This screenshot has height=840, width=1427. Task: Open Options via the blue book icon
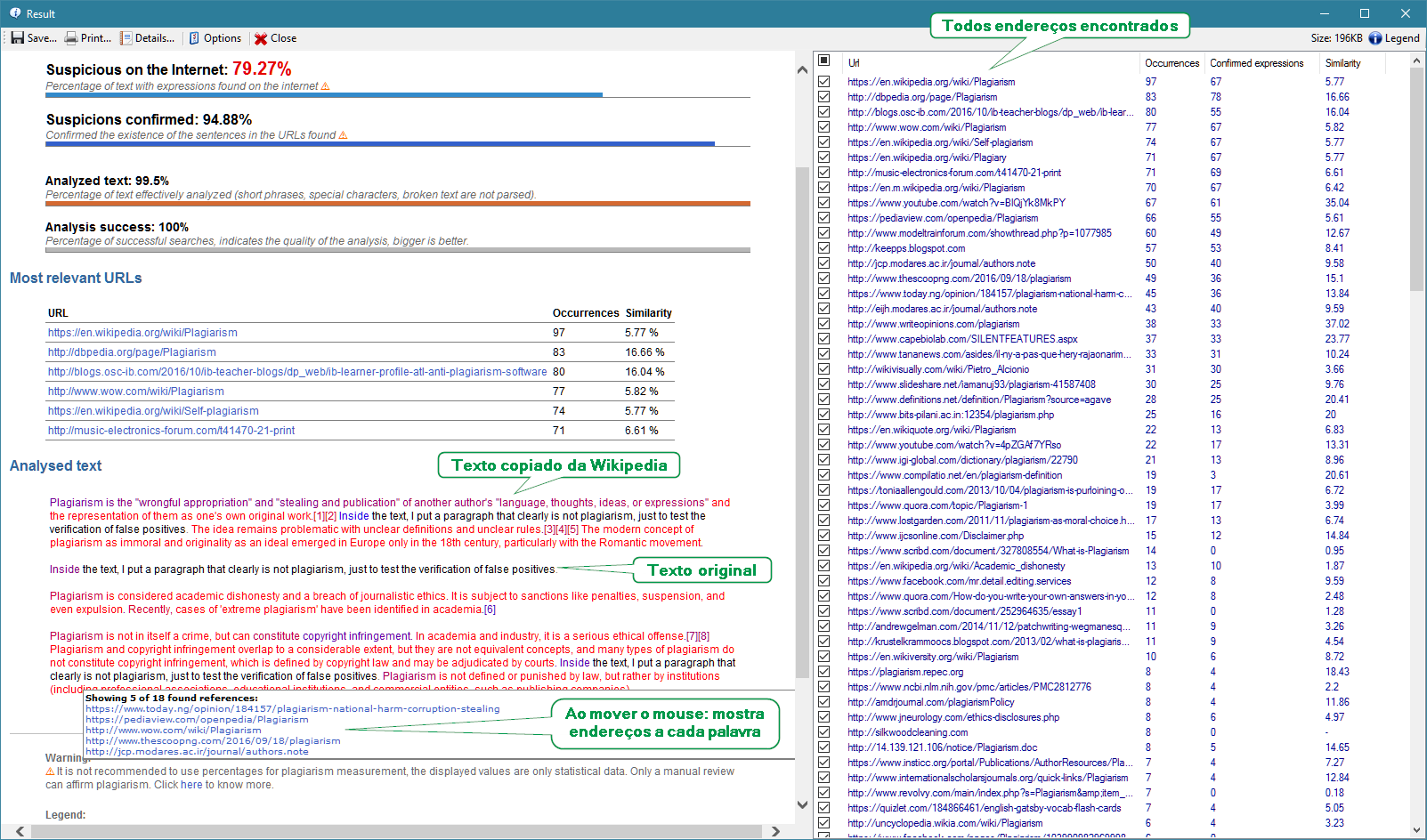(192, 37)
